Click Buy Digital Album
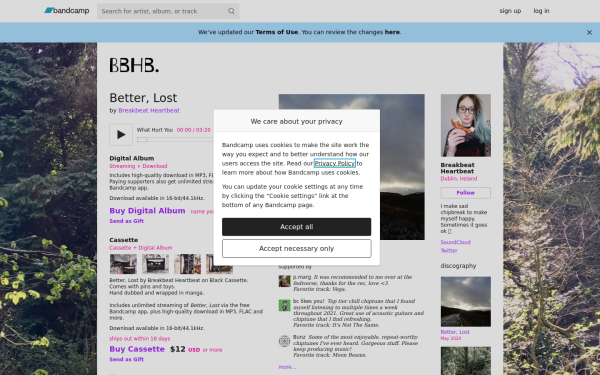 [x=147, y=210]
